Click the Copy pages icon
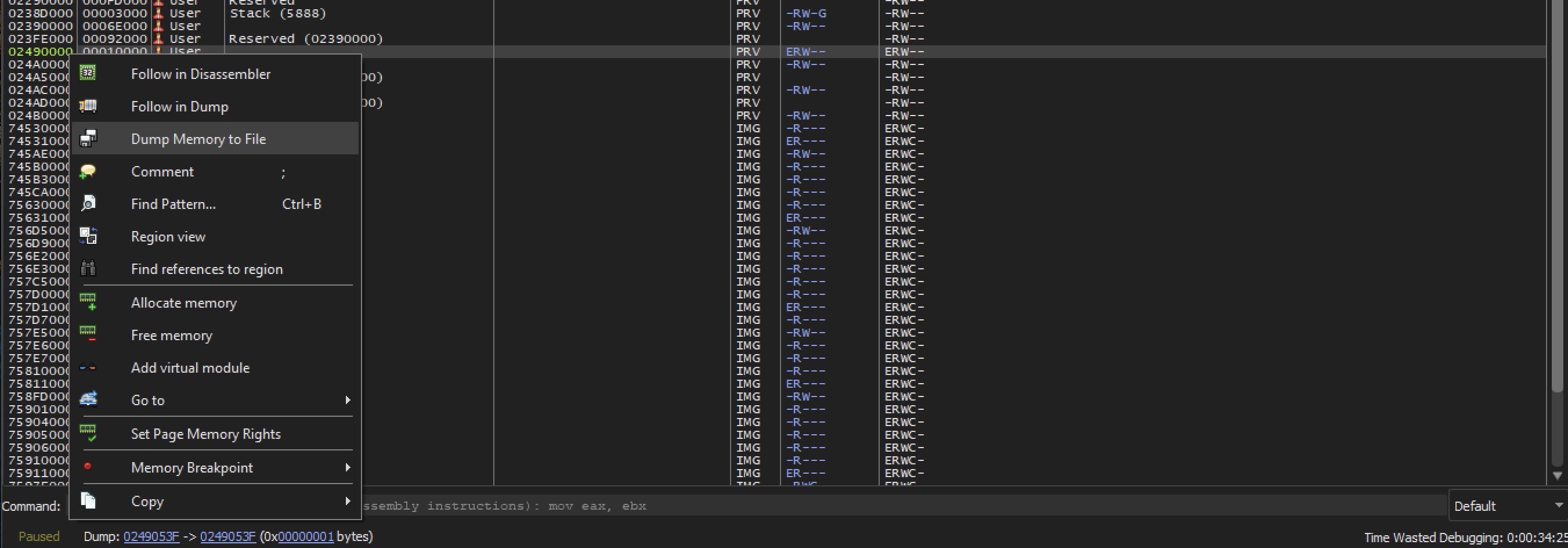Image resolution: width=1568 pixels, height=548 pixels. click(88, 500)
